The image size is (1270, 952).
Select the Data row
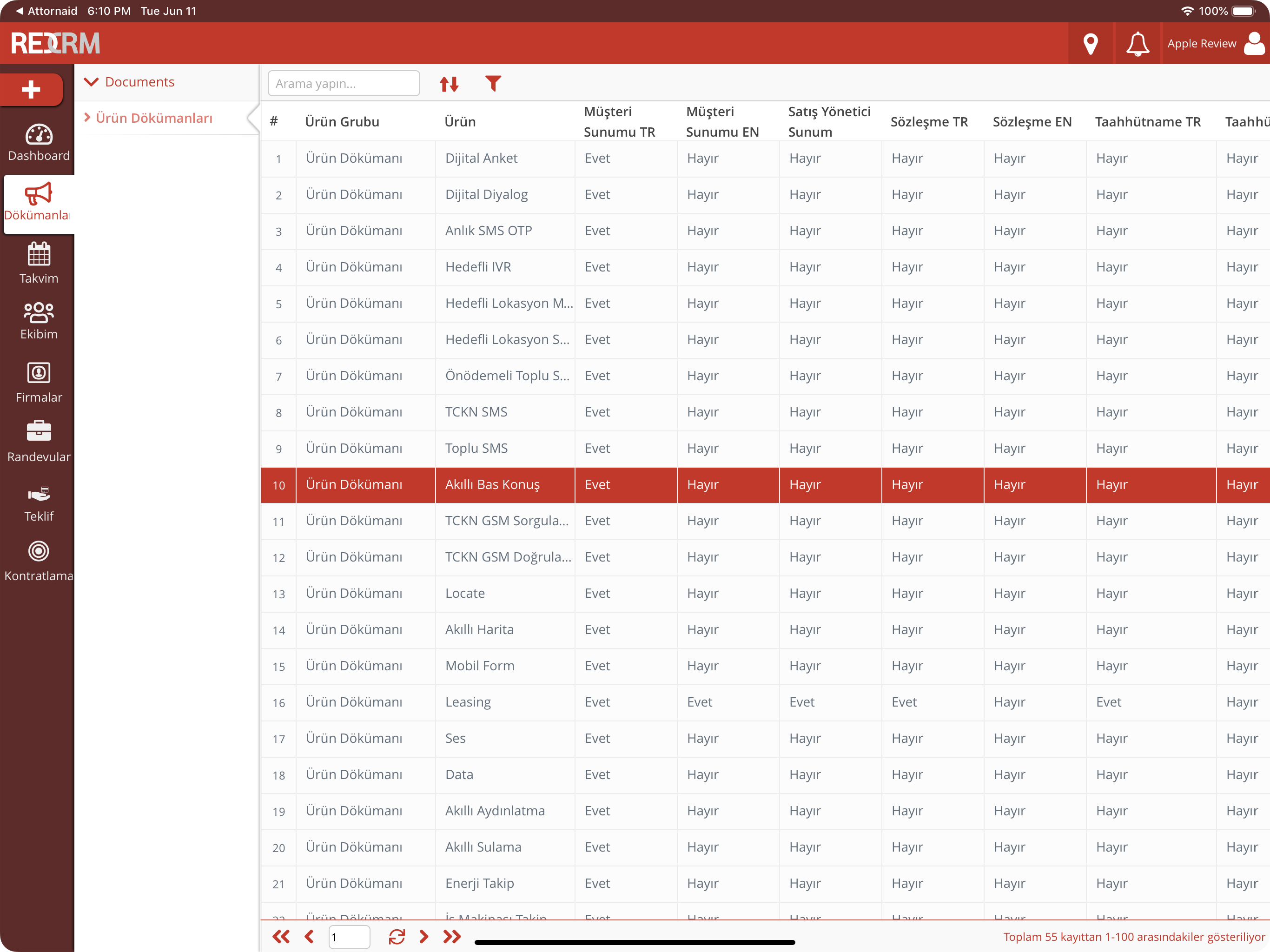(765, 774)
